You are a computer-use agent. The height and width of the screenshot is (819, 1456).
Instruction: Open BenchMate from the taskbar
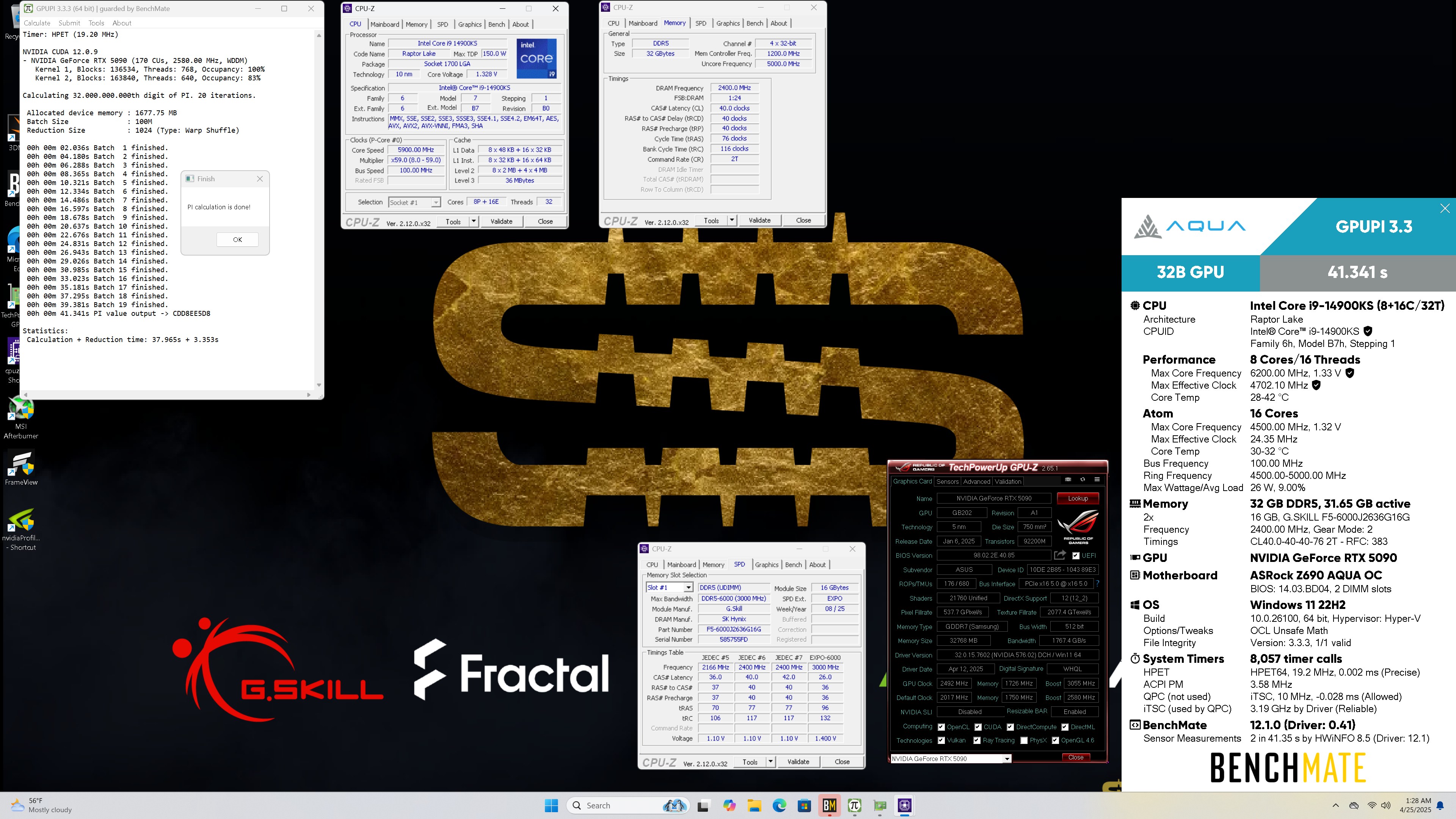(829, 805)
